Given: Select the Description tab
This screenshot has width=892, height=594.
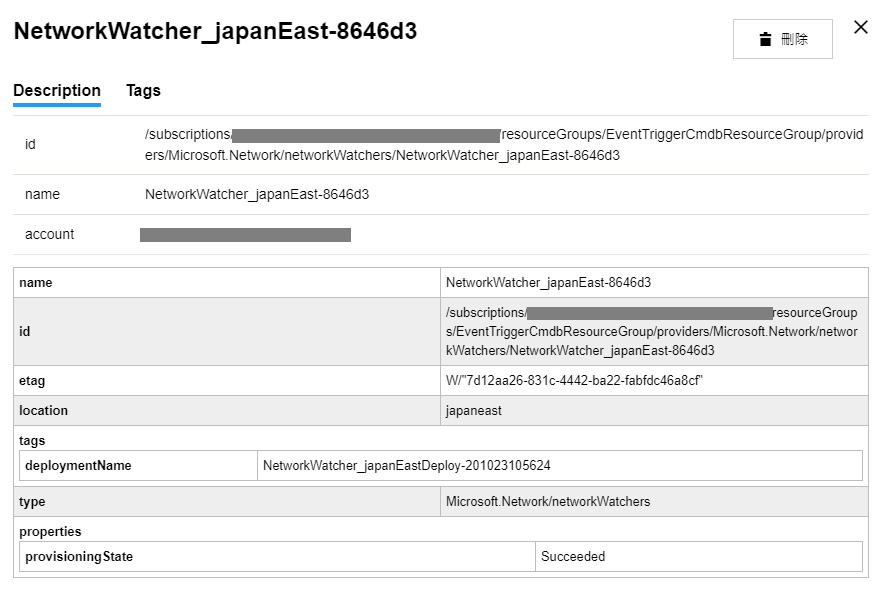Looking at the screenshot, I should tap(57, 90).
